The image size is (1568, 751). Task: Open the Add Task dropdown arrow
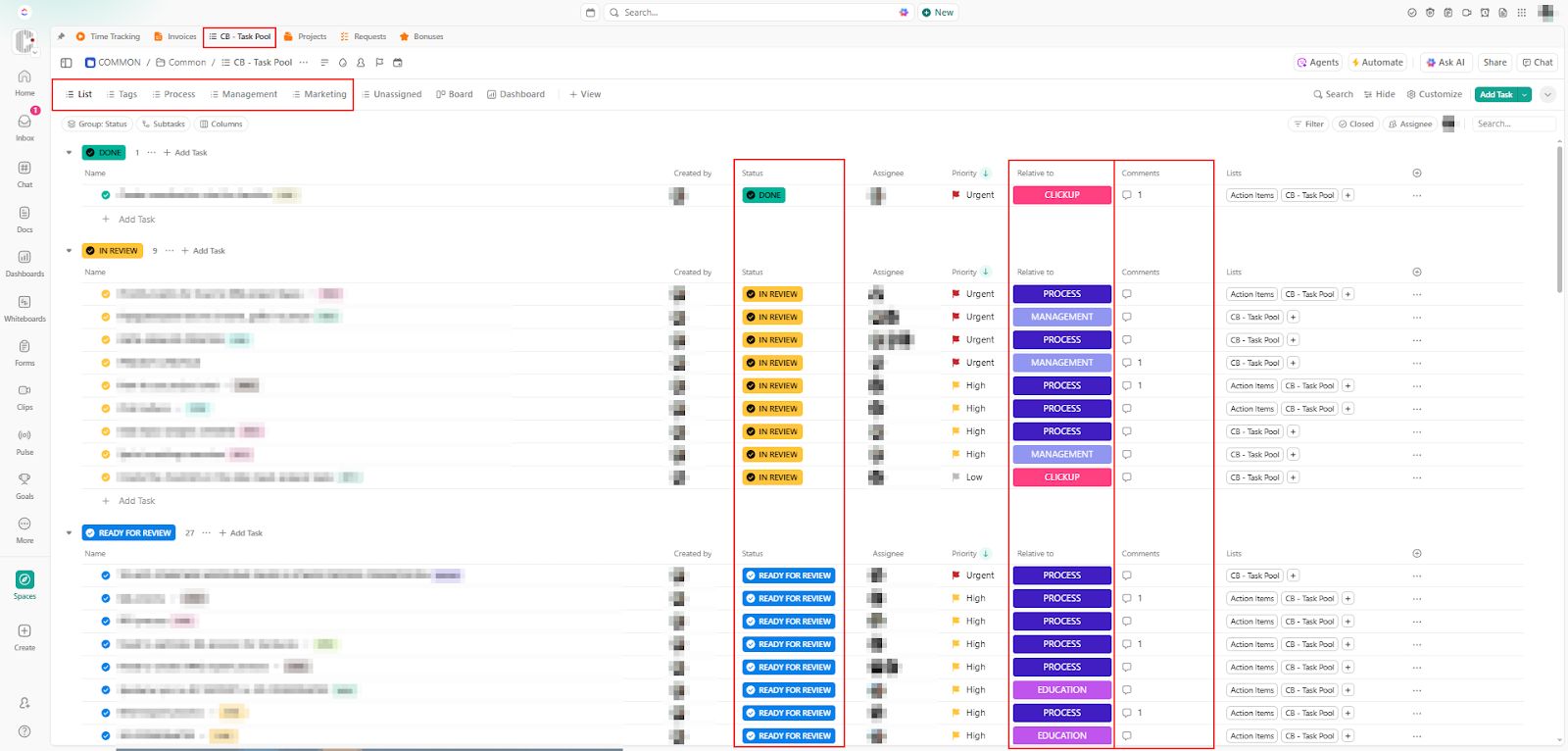point(1525,95)
